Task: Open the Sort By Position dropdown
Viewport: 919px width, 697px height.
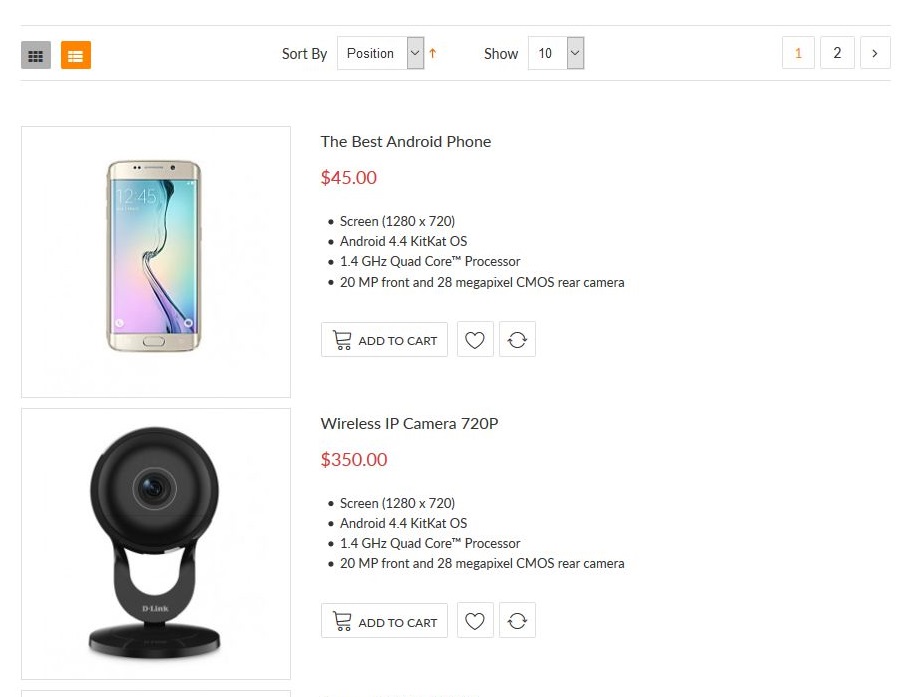Action: click(x=381, y=54)
